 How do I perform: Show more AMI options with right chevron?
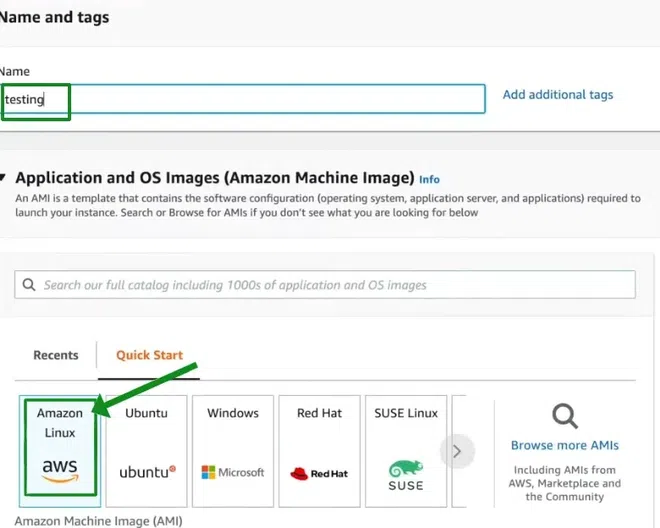point(457,451)
